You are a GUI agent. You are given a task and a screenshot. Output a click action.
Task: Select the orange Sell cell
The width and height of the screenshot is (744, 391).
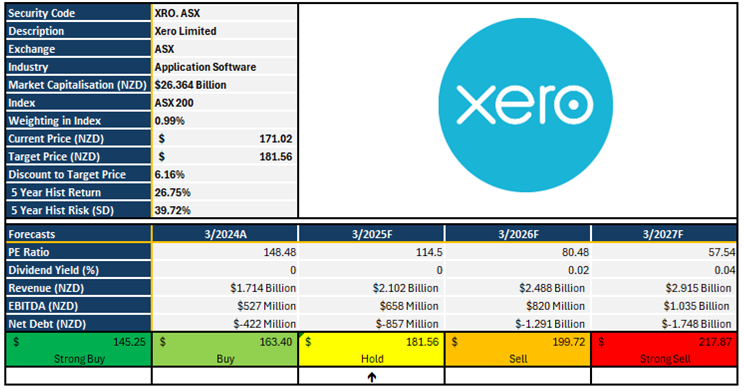(518, 350)
